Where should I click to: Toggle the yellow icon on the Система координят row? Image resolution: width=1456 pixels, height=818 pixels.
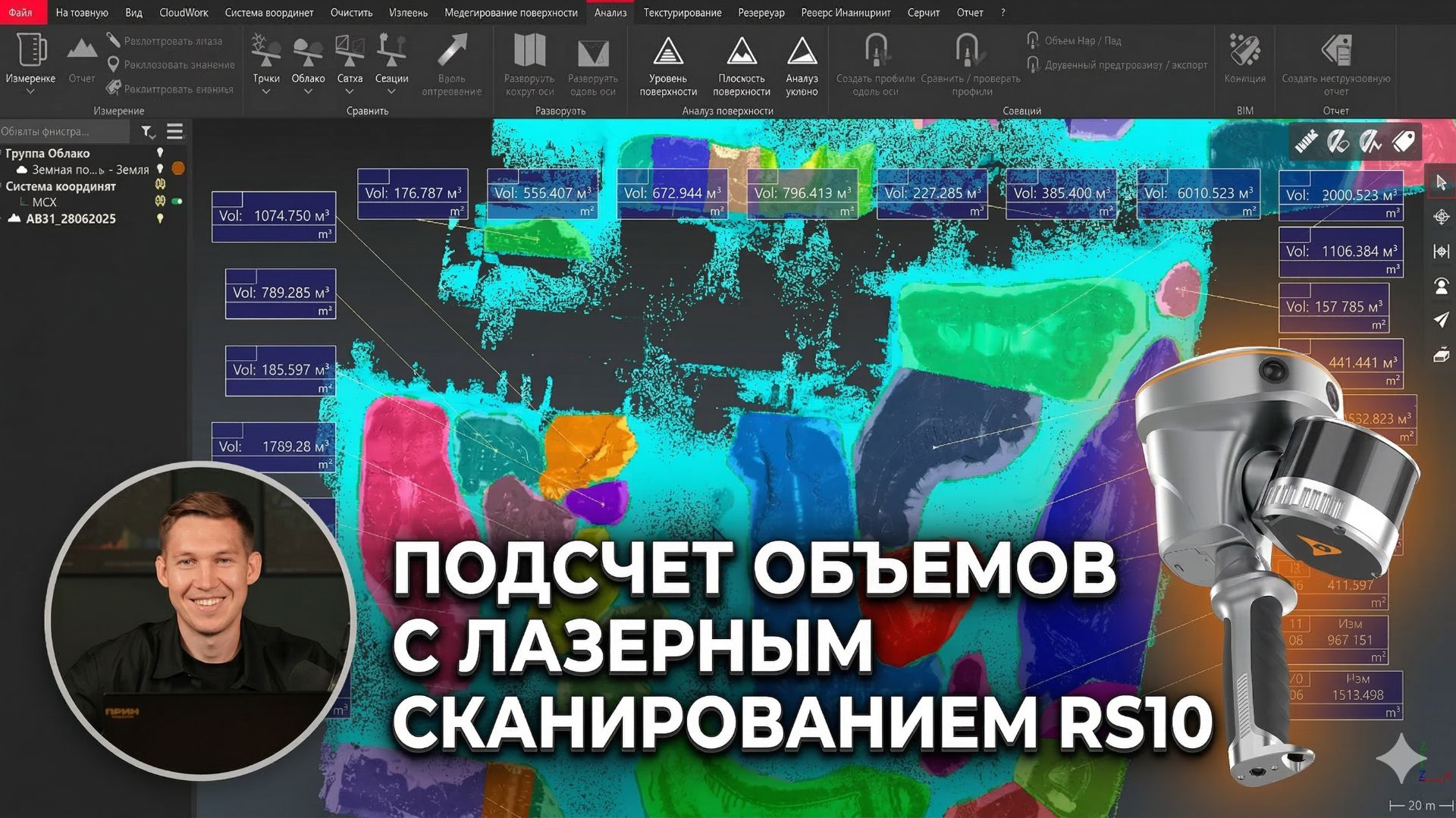point(160,185)
